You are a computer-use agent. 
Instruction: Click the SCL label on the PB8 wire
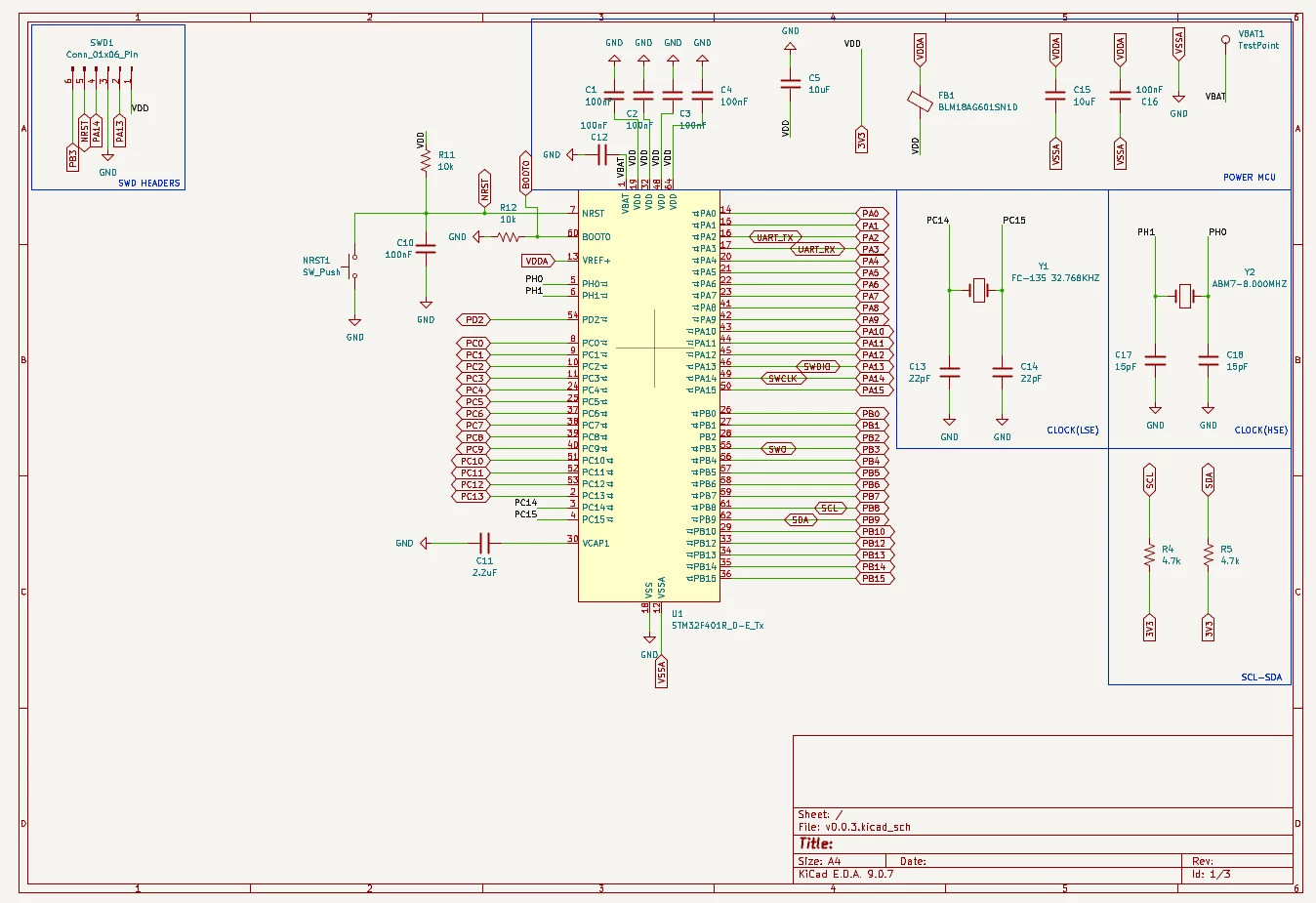pyautogui.click(x=829, y=509)
